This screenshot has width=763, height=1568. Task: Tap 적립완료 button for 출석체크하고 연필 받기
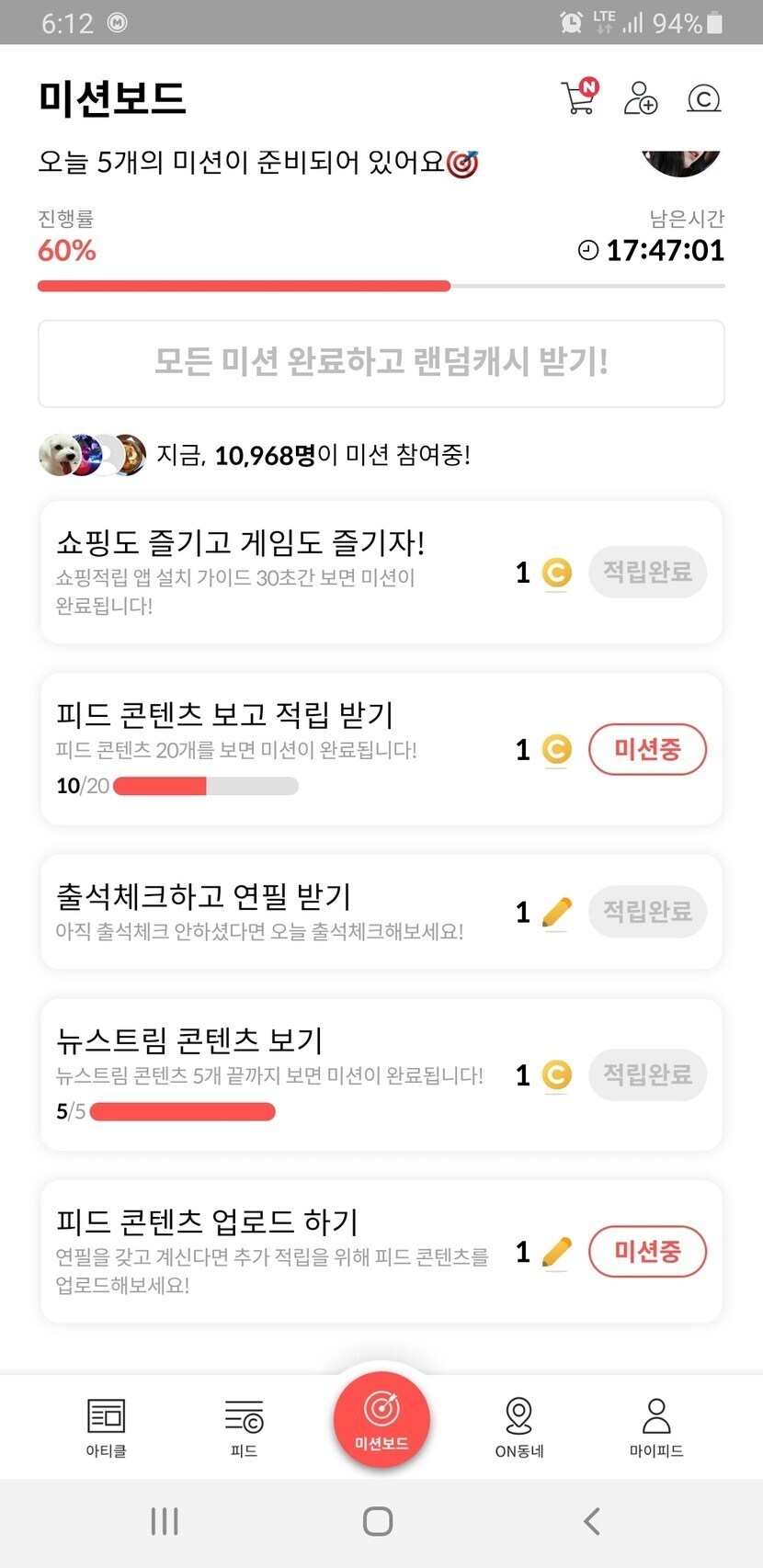coord(647,911)
